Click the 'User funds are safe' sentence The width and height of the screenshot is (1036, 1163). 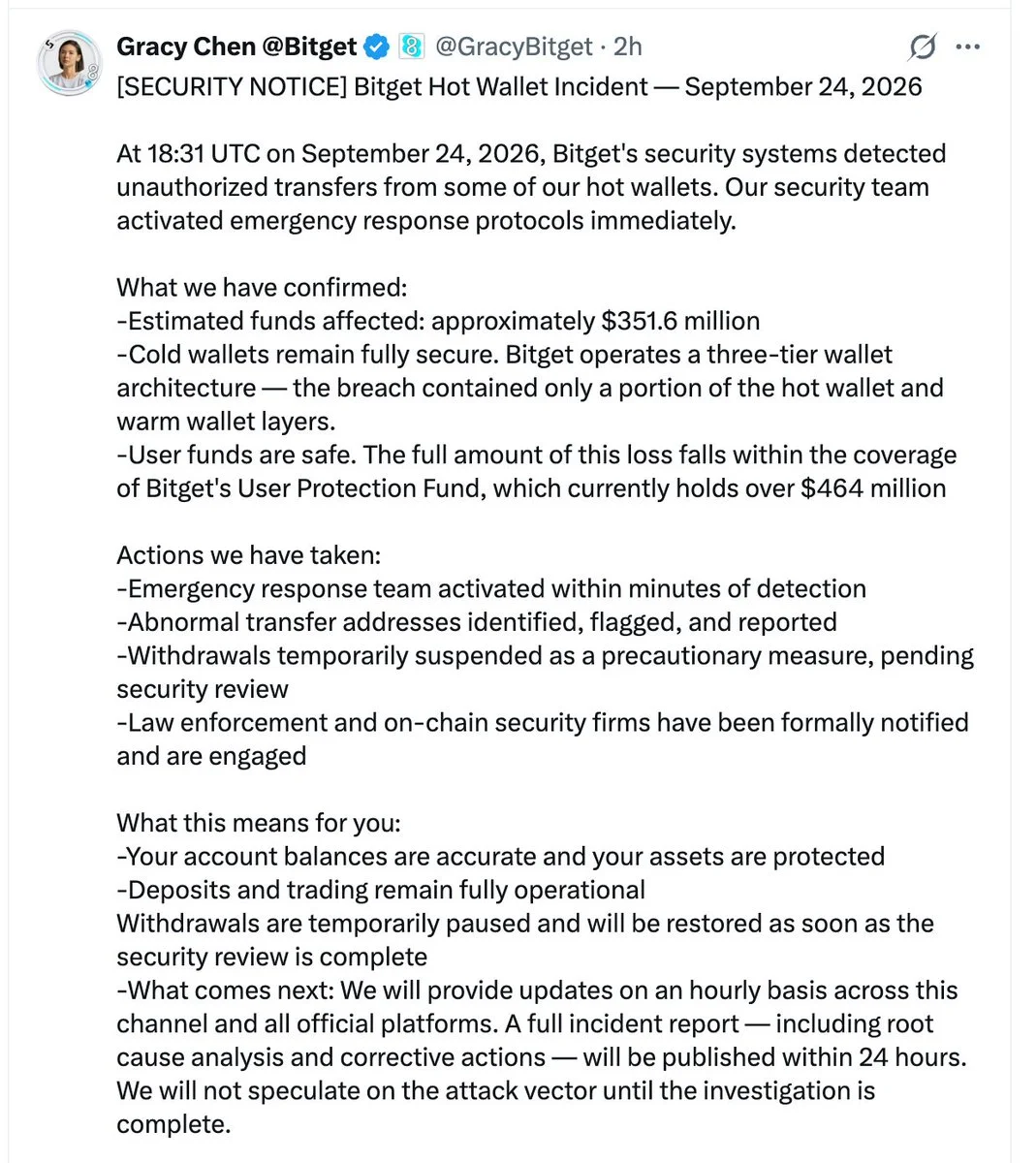pos(537,471)
